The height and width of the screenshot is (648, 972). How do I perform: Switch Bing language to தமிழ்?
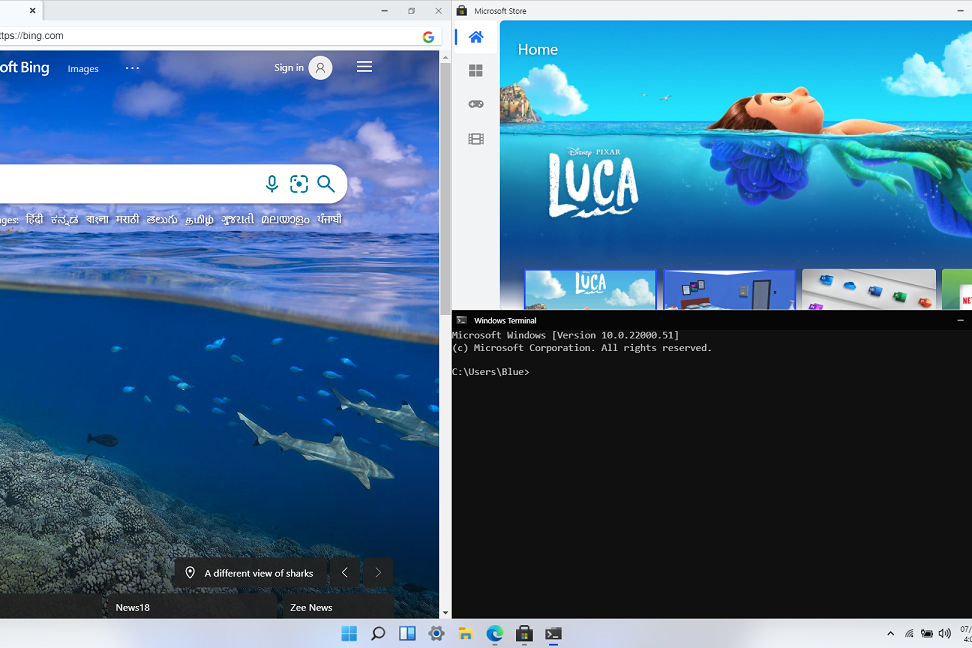click(199, 220)
